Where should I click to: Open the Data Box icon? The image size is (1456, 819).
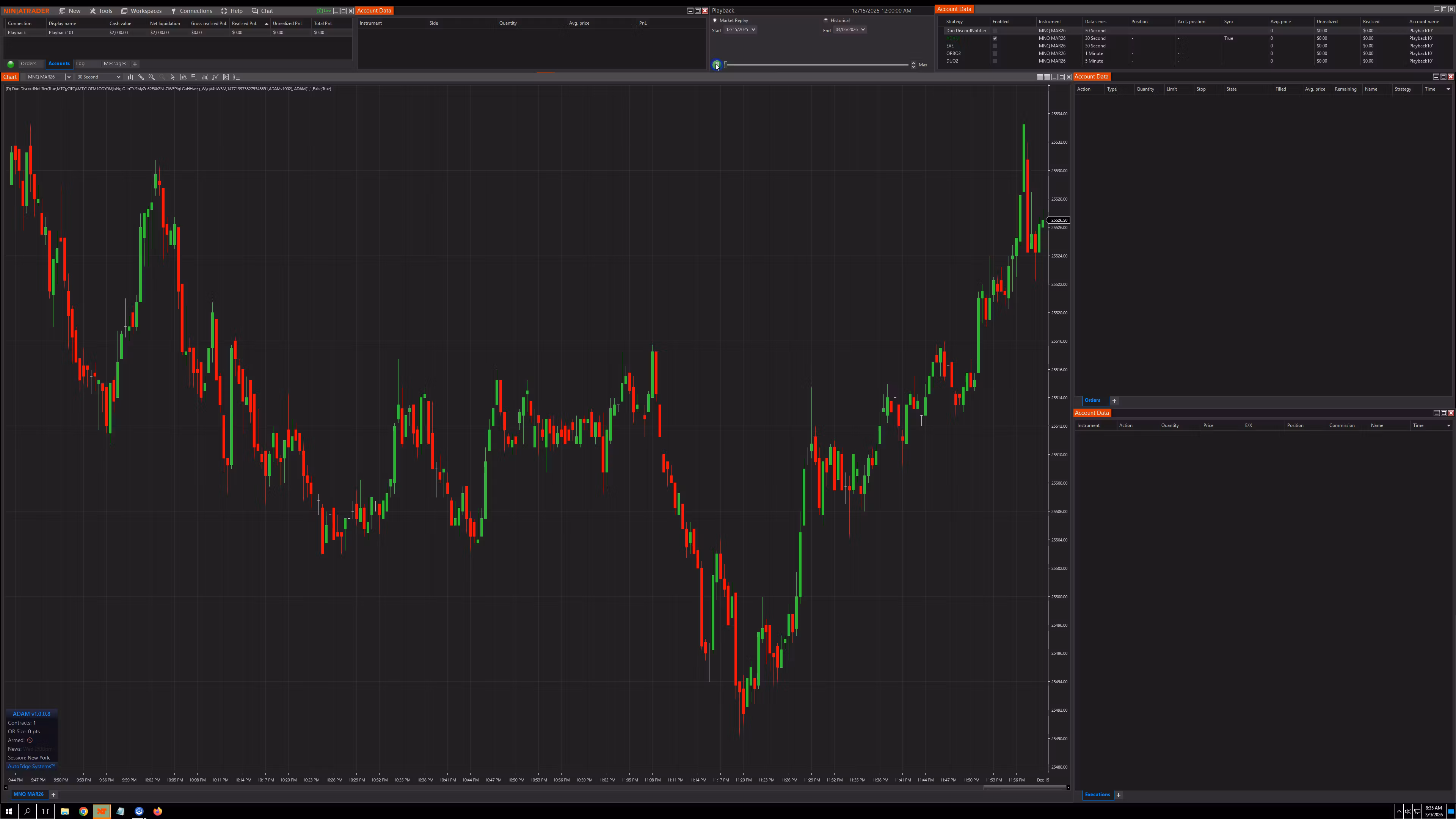click(x=183, y=77)
